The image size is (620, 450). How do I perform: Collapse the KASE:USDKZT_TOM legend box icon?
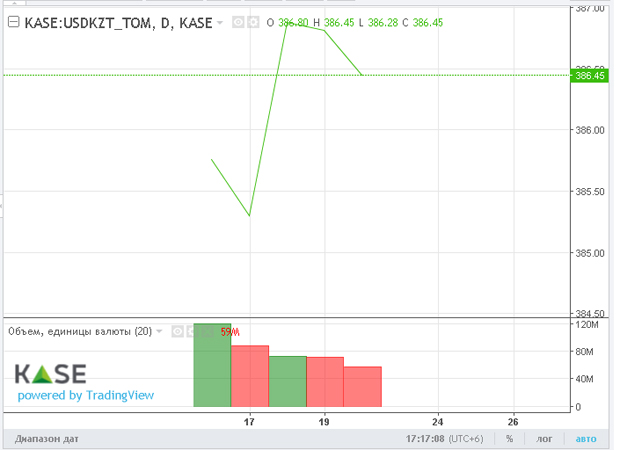(13, 22)
